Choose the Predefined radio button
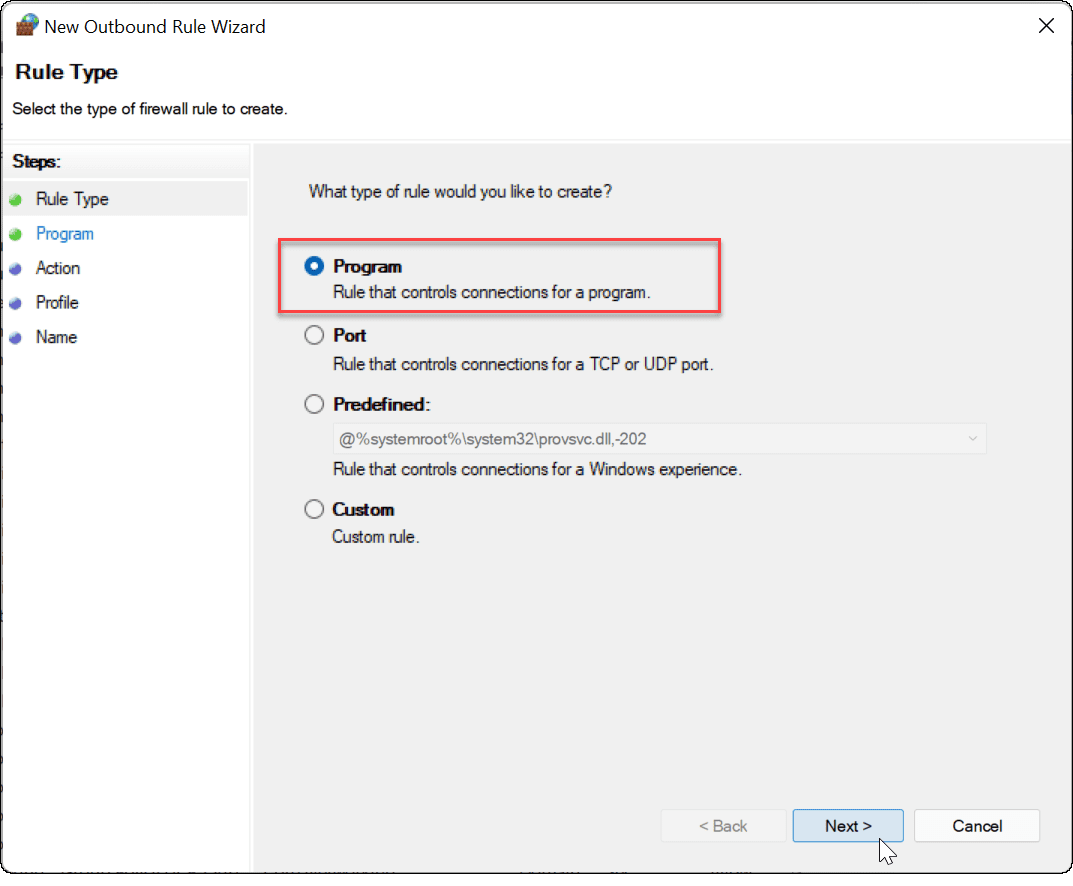This screenshot has height=886, width=1073. 314,405
